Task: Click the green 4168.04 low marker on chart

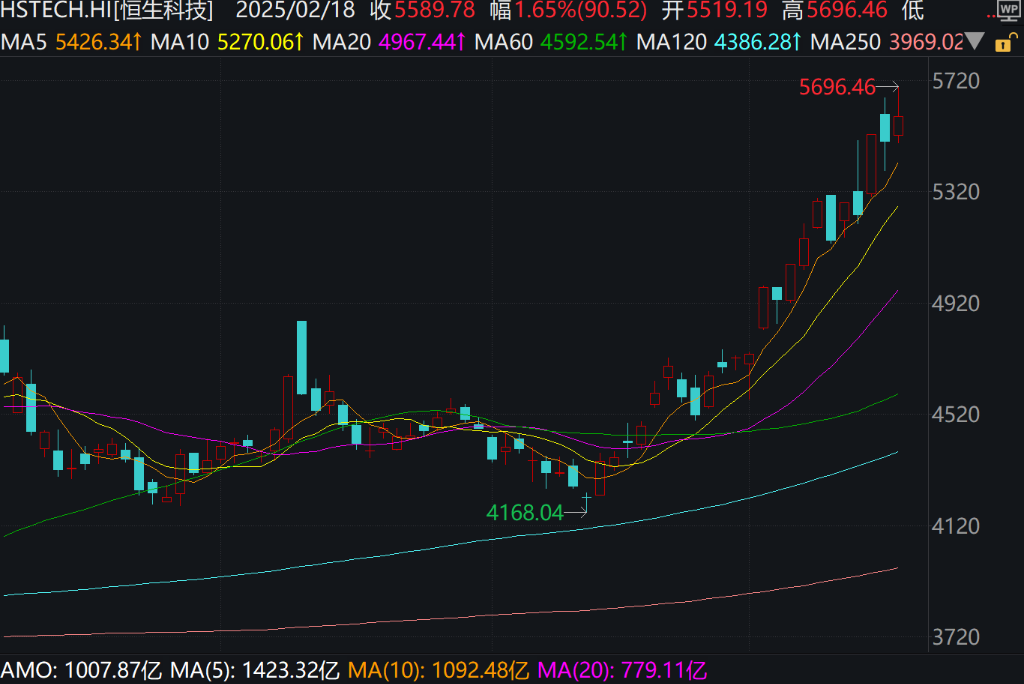Action: (x=525, y=513)
